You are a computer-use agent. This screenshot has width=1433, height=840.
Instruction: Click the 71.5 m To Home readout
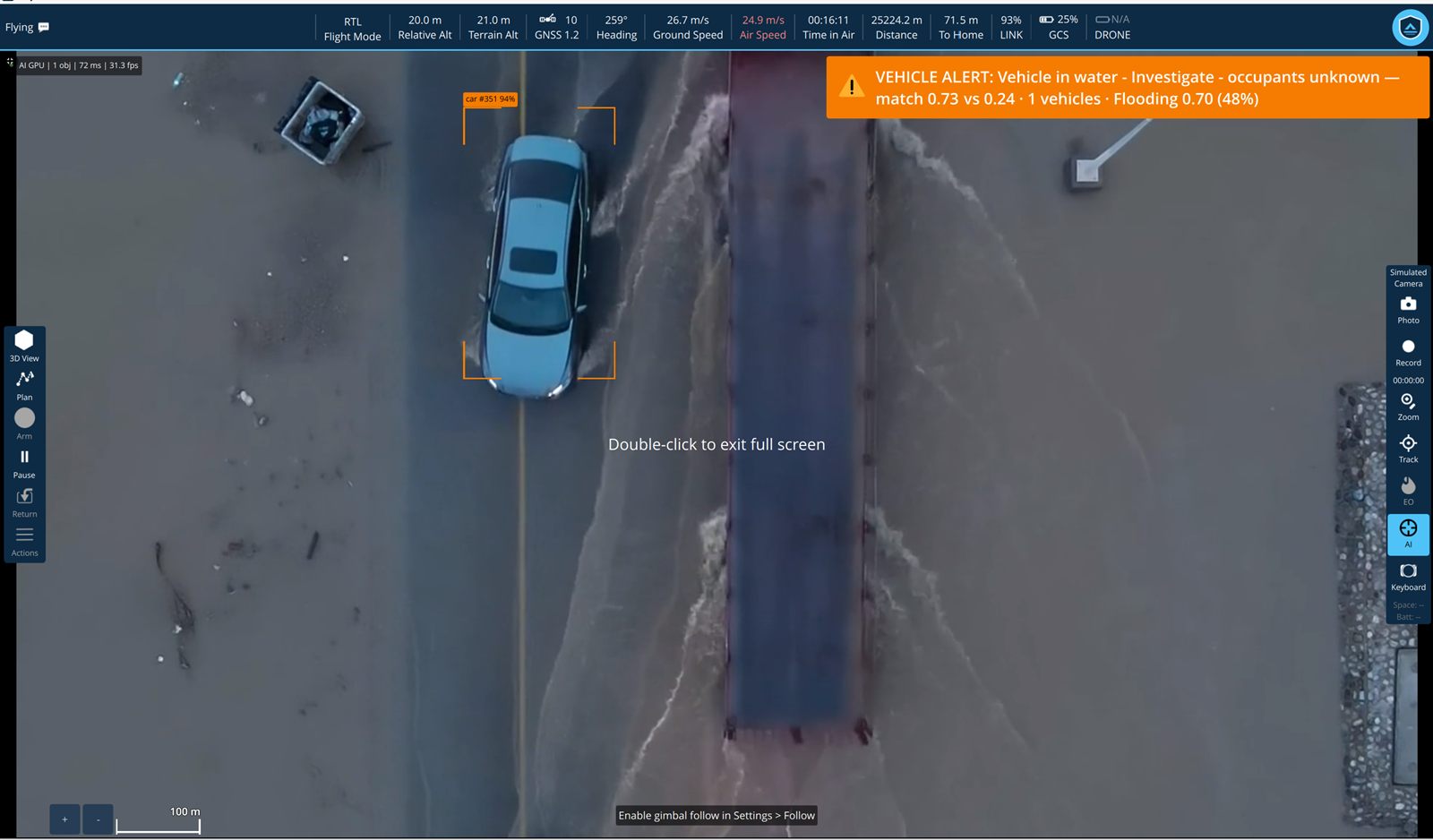click(x=960, y=27)
